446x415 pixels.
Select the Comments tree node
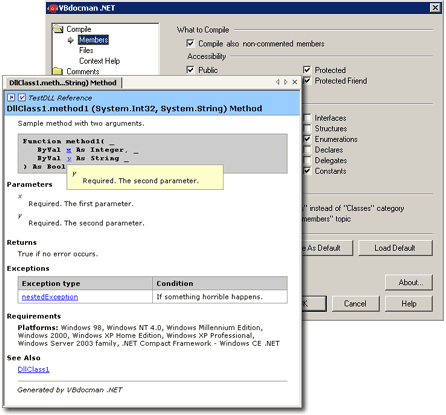[83, 71]
